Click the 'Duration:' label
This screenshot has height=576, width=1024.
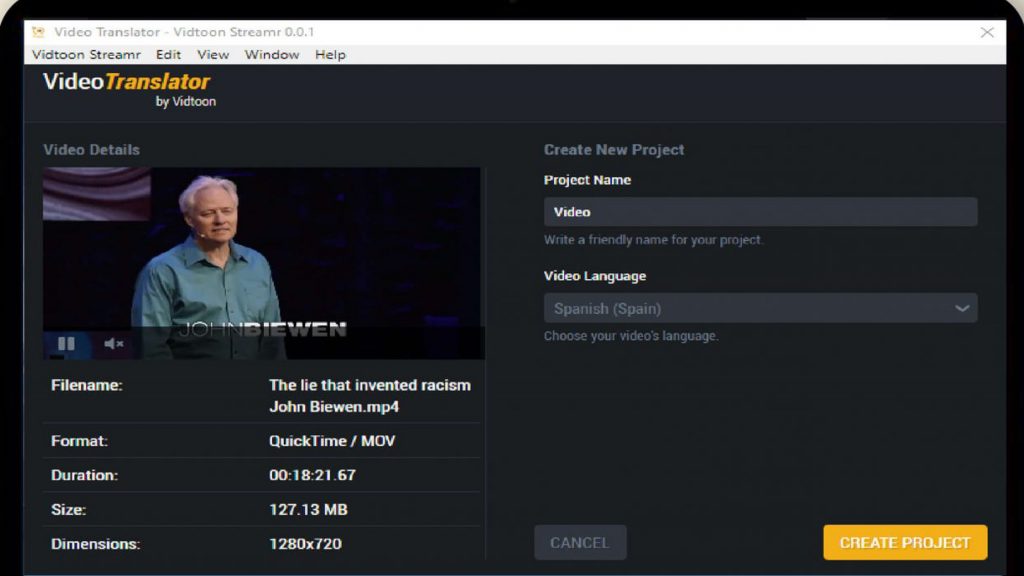click(84, 475)
